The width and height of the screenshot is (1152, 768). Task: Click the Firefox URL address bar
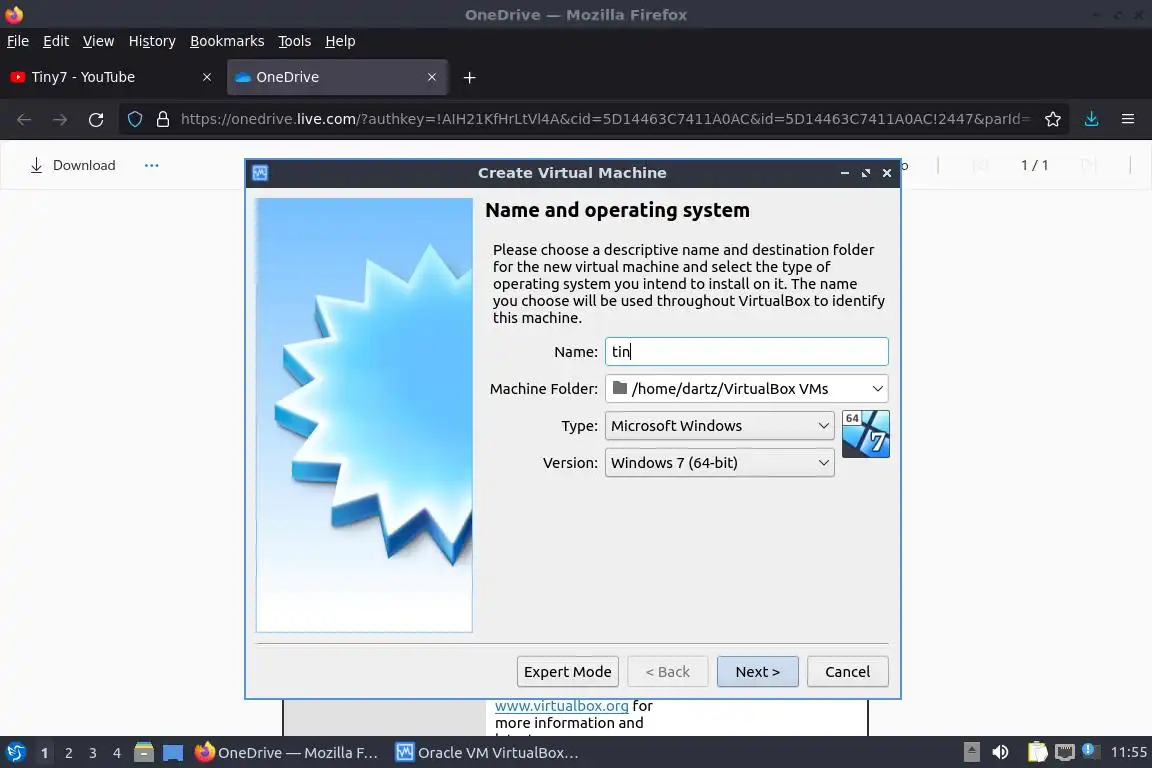[605, 119]
